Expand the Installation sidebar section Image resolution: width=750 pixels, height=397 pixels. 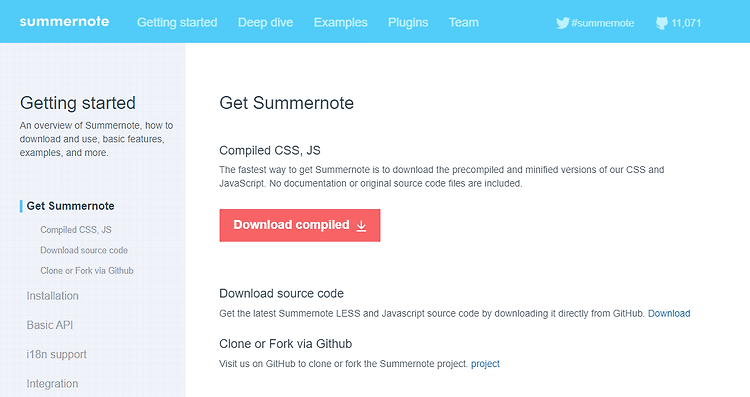click(53, 296)
